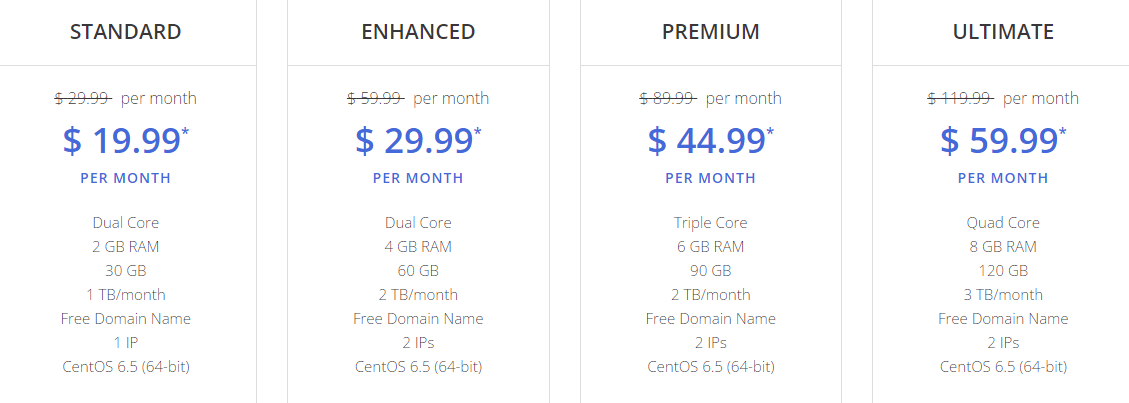Screen dimensions: 1129x403
Task: Click Quad Core in the Ultimate plan
Action: 1003,223
